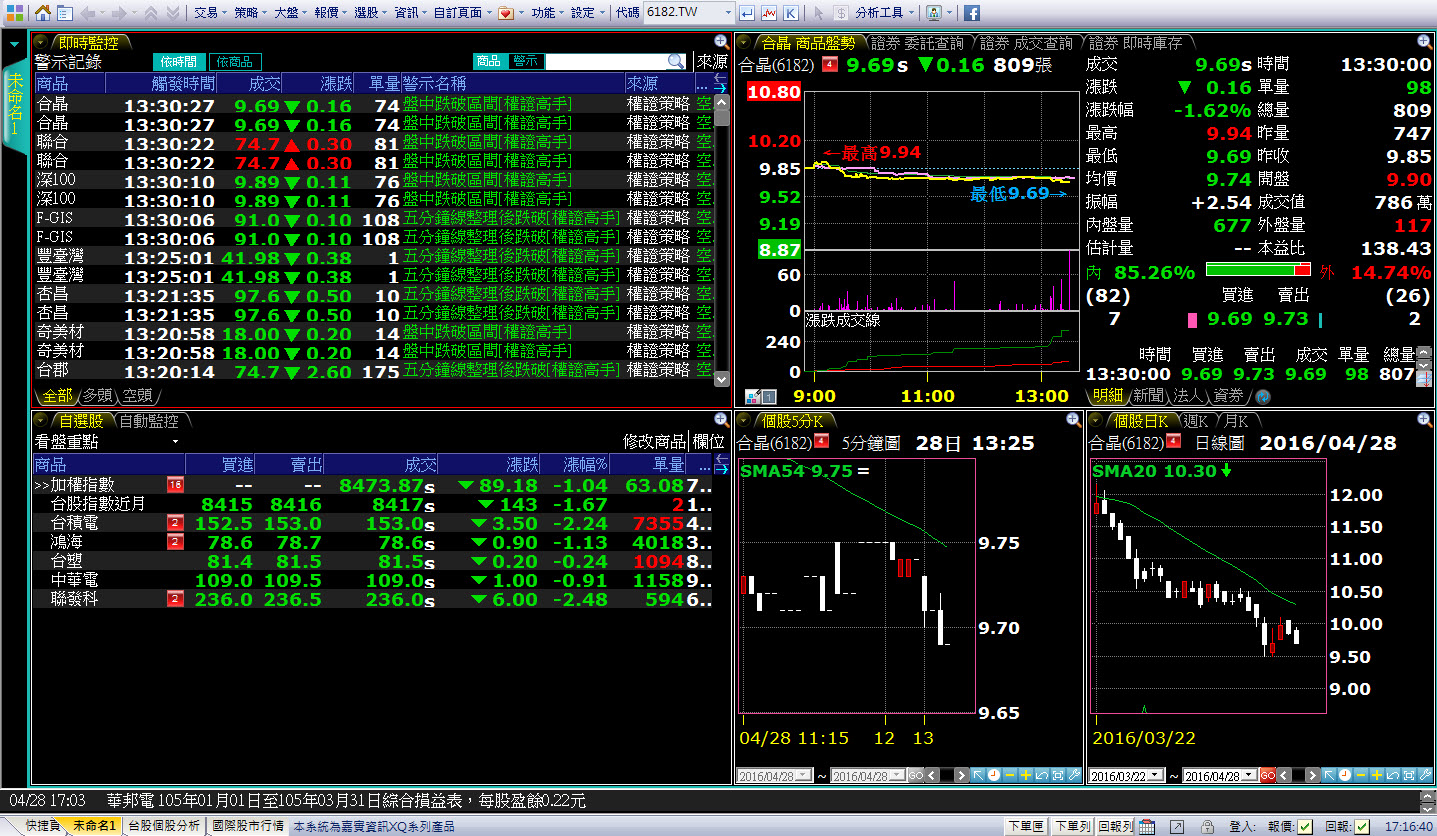
Task: Click the magnifier icon in 即時監控 panel header
Action: tap(721, 42)
